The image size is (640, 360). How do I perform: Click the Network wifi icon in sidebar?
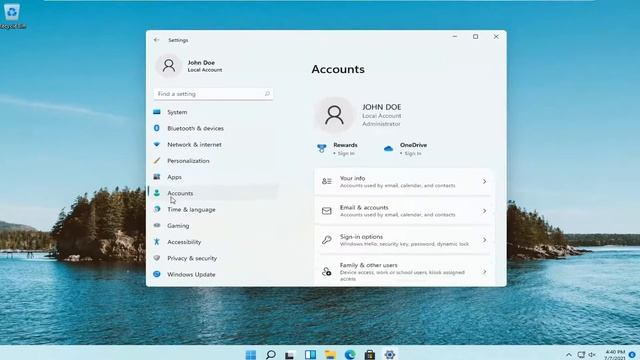pyautogui.click(x=157, y=144)
